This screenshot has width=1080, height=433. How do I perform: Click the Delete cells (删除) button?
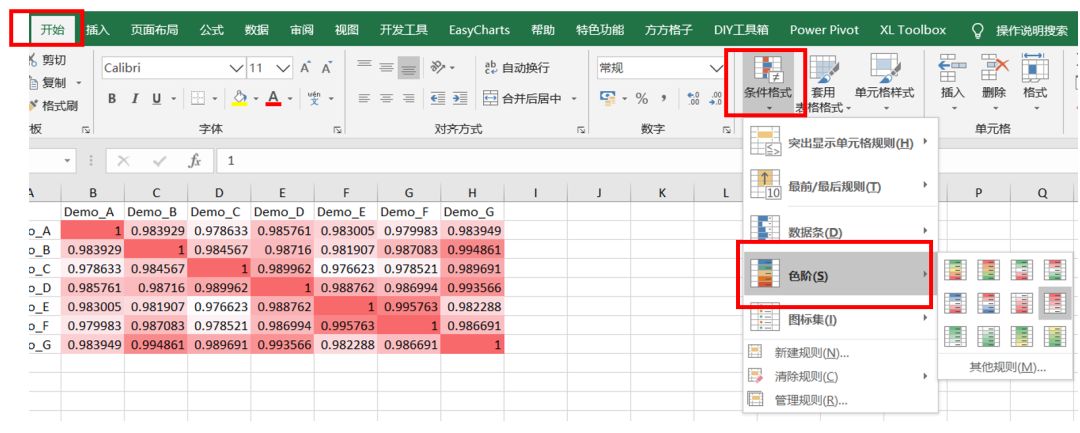(x=995, y=83)
